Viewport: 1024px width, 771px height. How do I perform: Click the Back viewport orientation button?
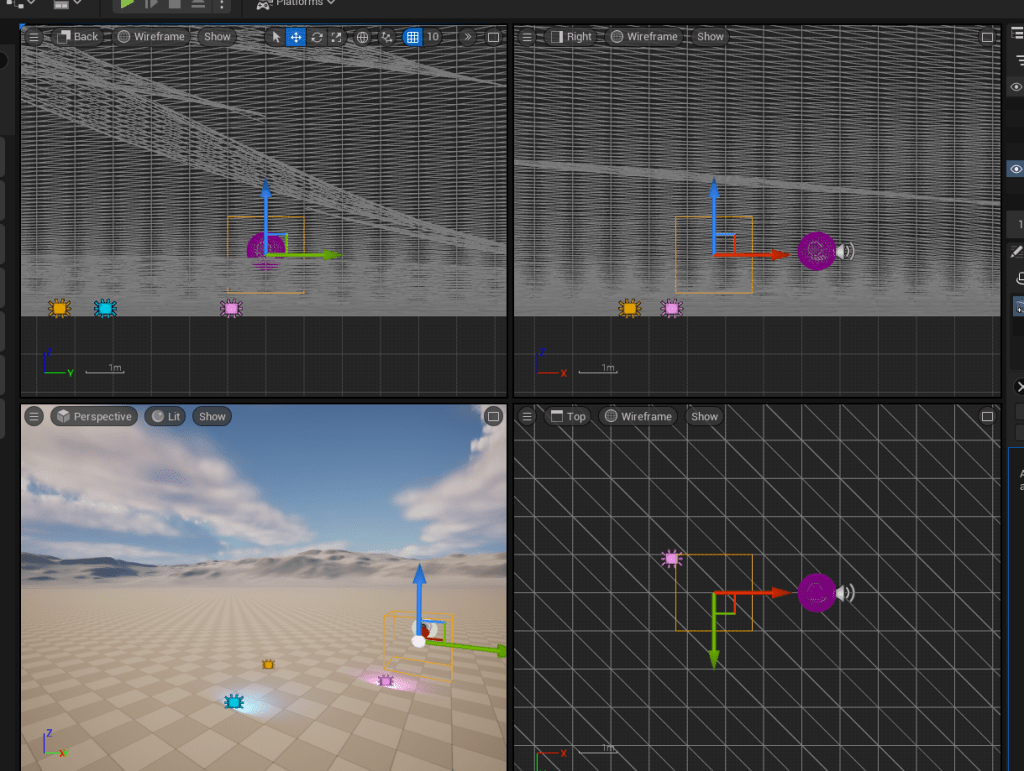[x=77, y=37]
